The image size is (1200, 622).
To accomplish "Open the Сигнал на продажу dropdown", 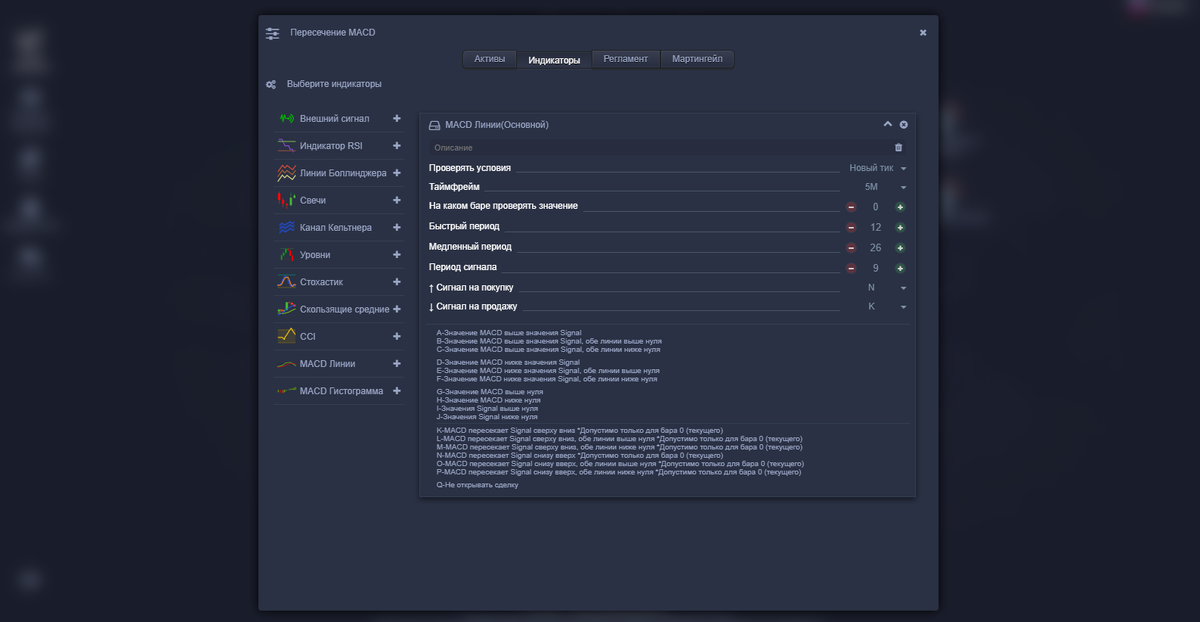I will pyautogui.click(x=887, y=306).
